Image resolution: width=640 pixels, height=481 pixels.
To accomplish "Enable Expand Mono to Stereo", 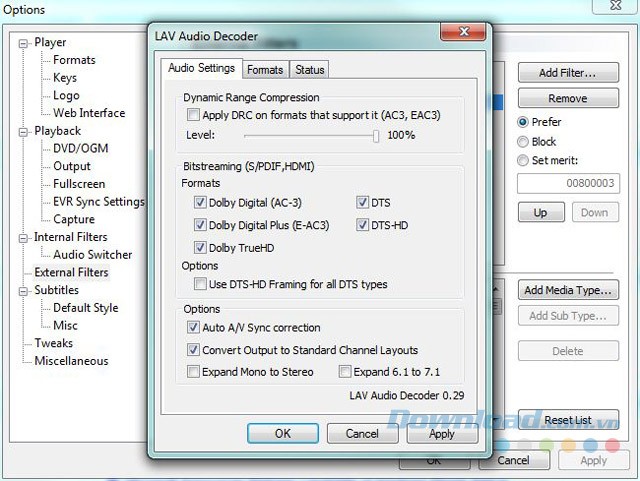I will [x=194, y=372].
